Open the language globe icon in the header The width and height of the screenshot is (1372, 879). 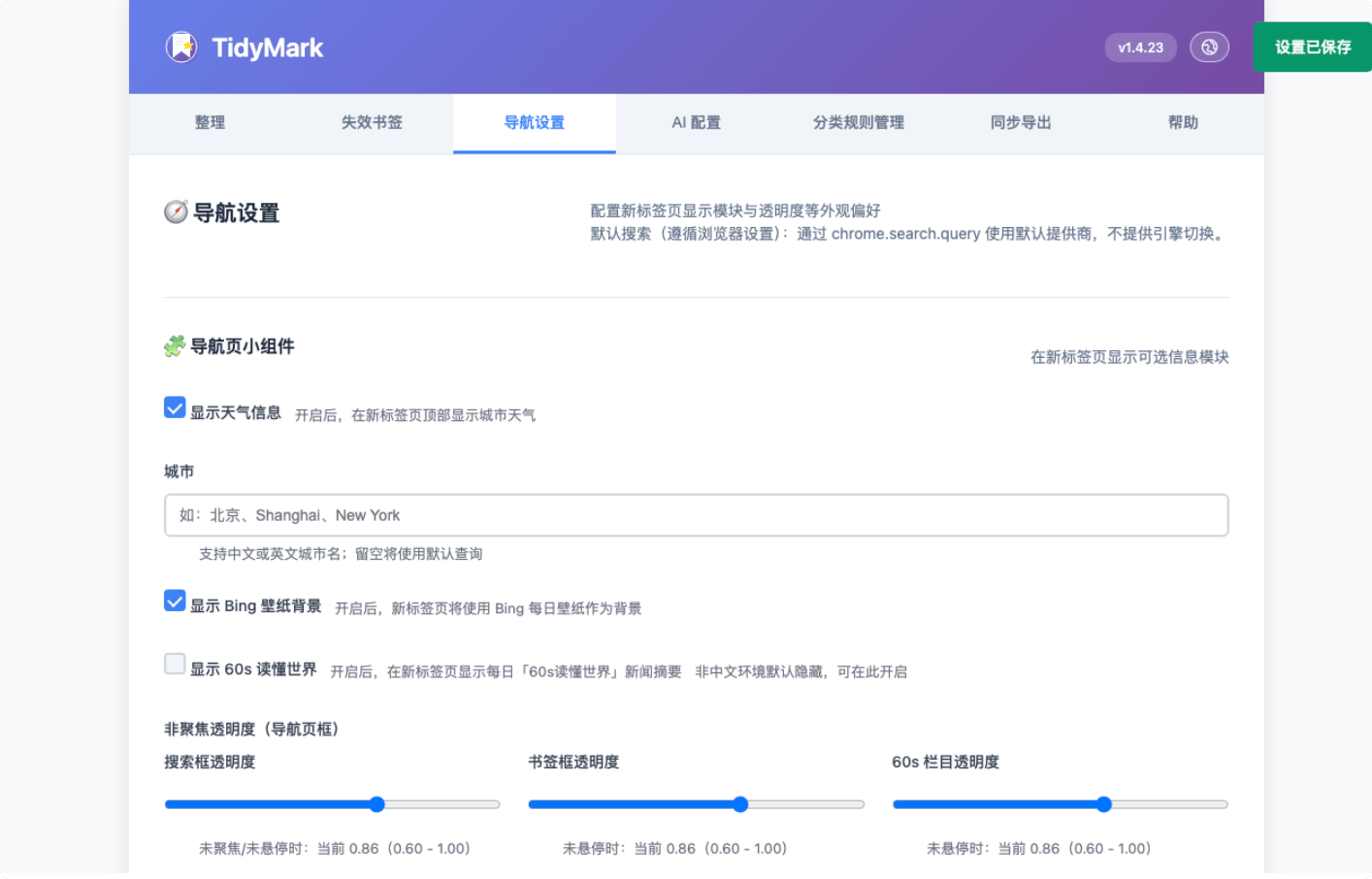click(x=1209, y=47)
